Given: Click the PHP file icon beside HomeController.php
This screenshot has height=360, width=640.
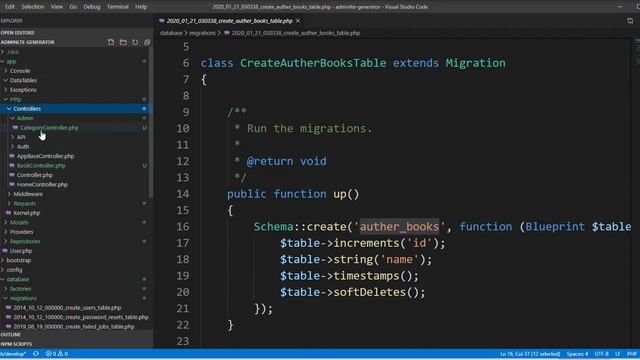Looking at the screenshot, I should (12, 184).
